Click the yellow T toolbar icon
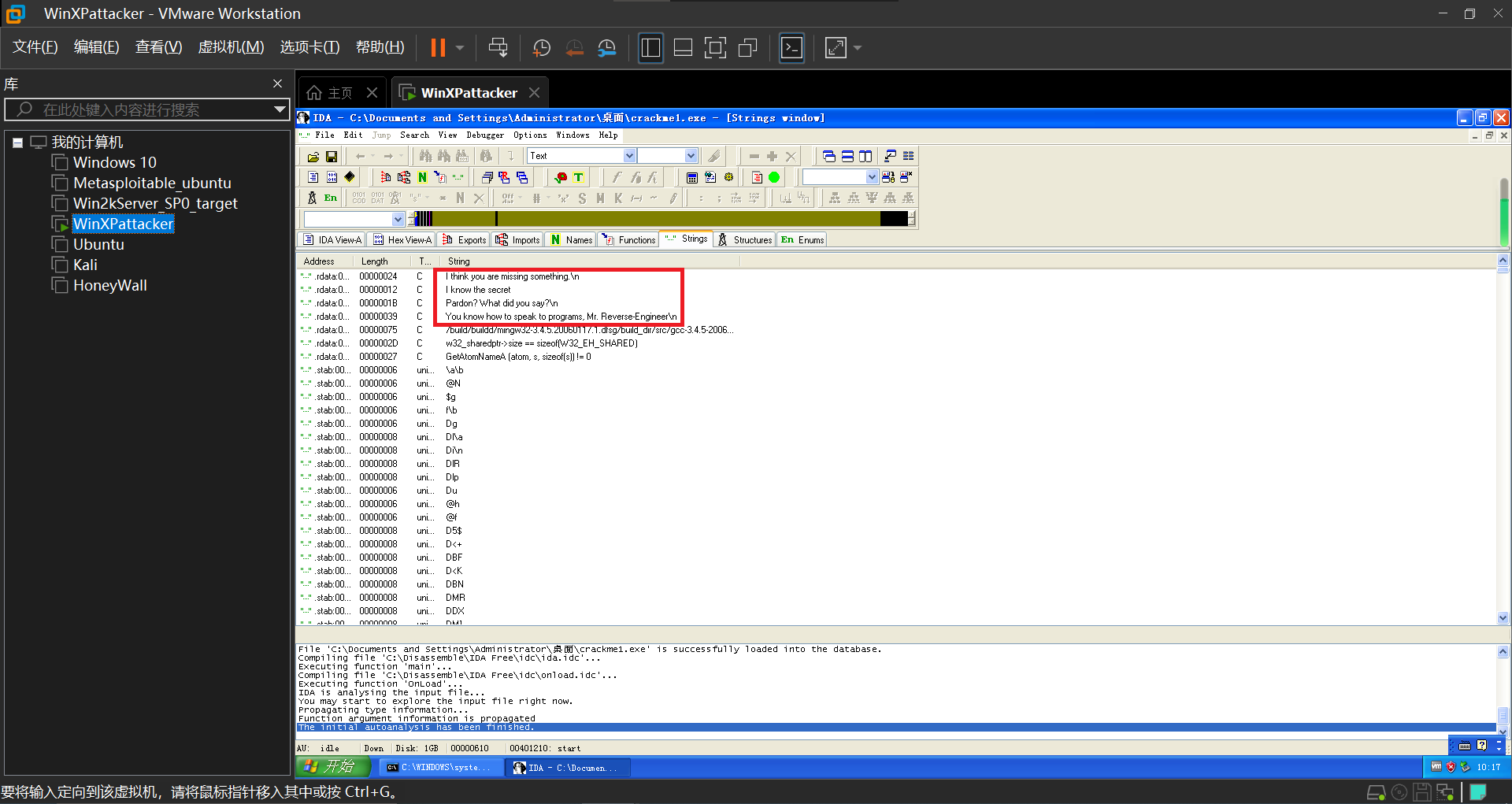Viewport: 1512px width, 804px height. click(578, 177)
